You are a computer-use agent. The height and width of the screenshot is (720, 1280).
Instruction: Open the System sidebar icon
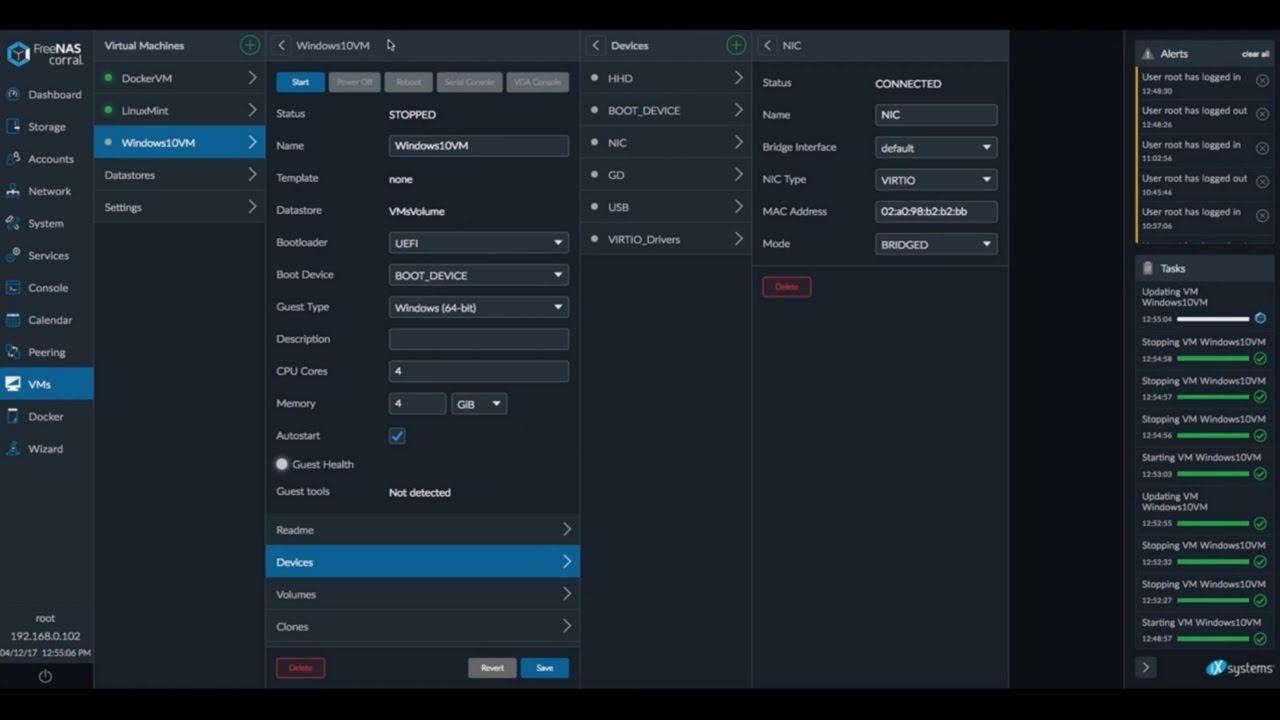click(x=13, y=223)
